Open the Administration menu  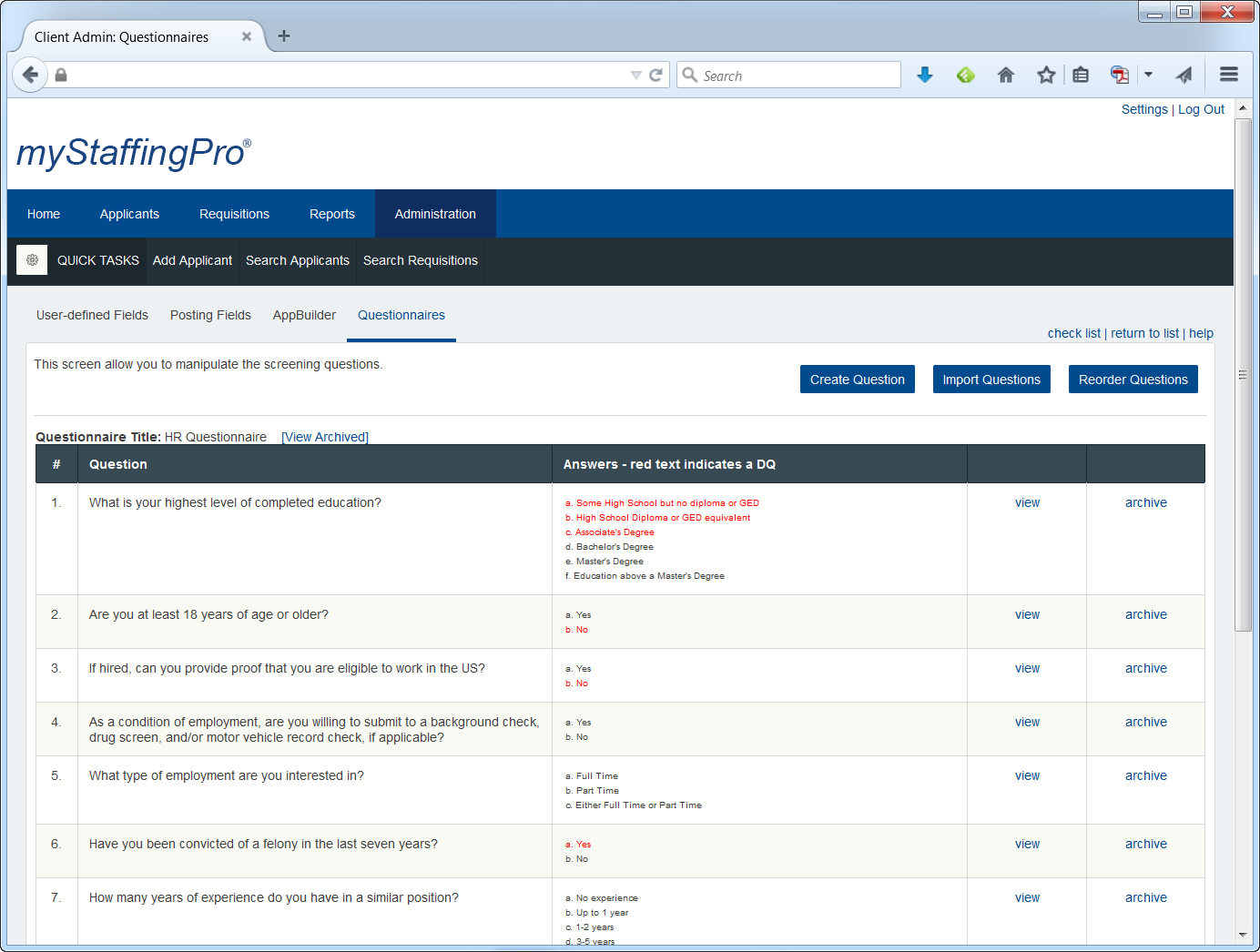[435, 213]
